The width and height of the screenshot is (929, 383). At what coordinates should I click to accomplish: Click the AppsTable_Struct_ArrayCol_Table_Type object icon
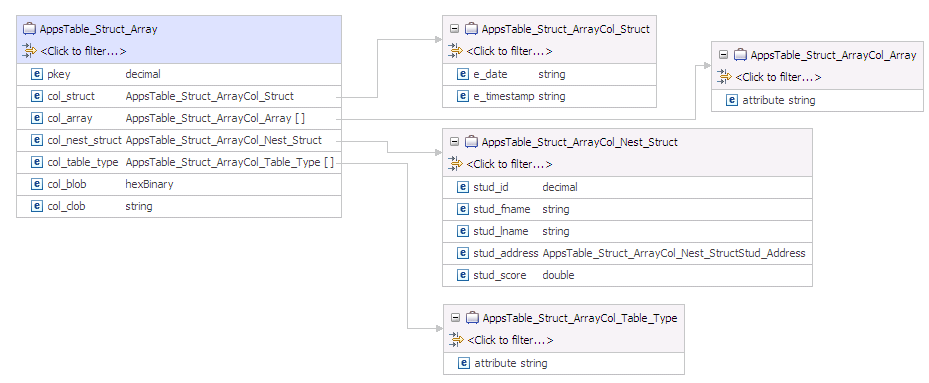click(x=472, y=318)
